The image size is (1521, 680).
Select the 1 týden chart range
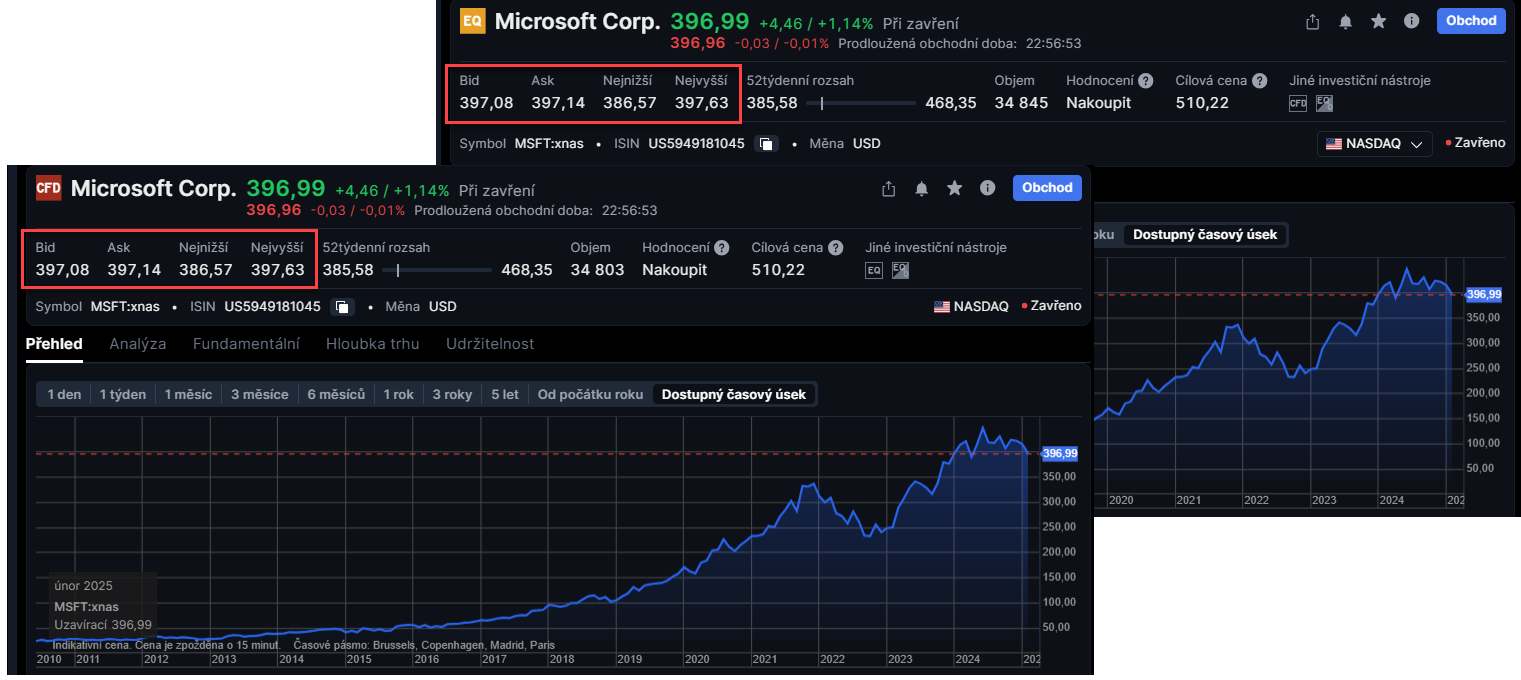(122, 395)
